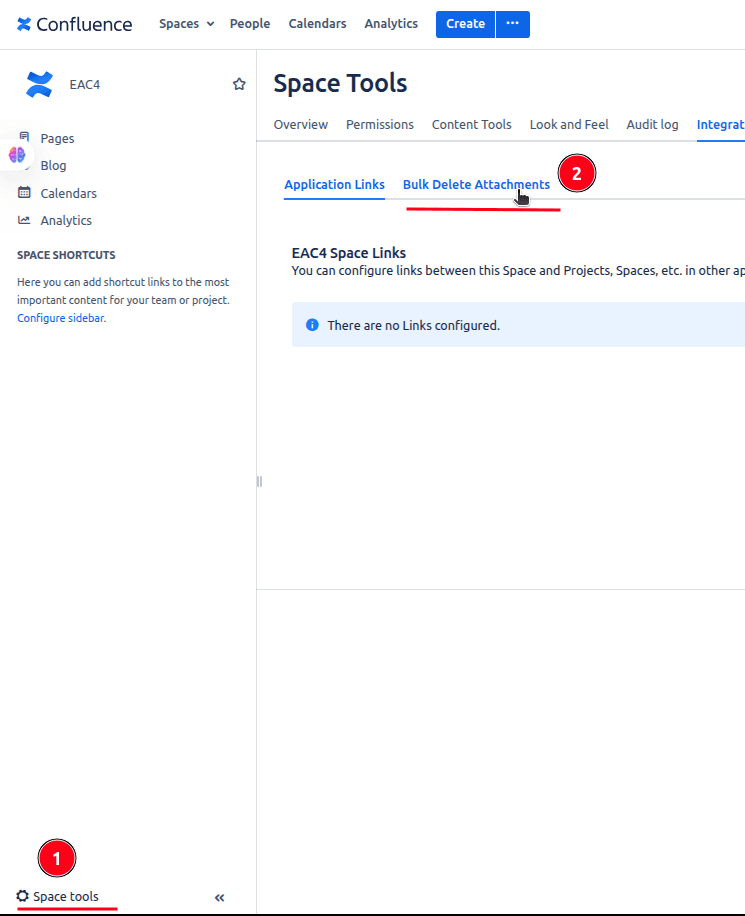Click the Space tools gear icon
The image size is (745, 916).
click(x=23, y=897)
